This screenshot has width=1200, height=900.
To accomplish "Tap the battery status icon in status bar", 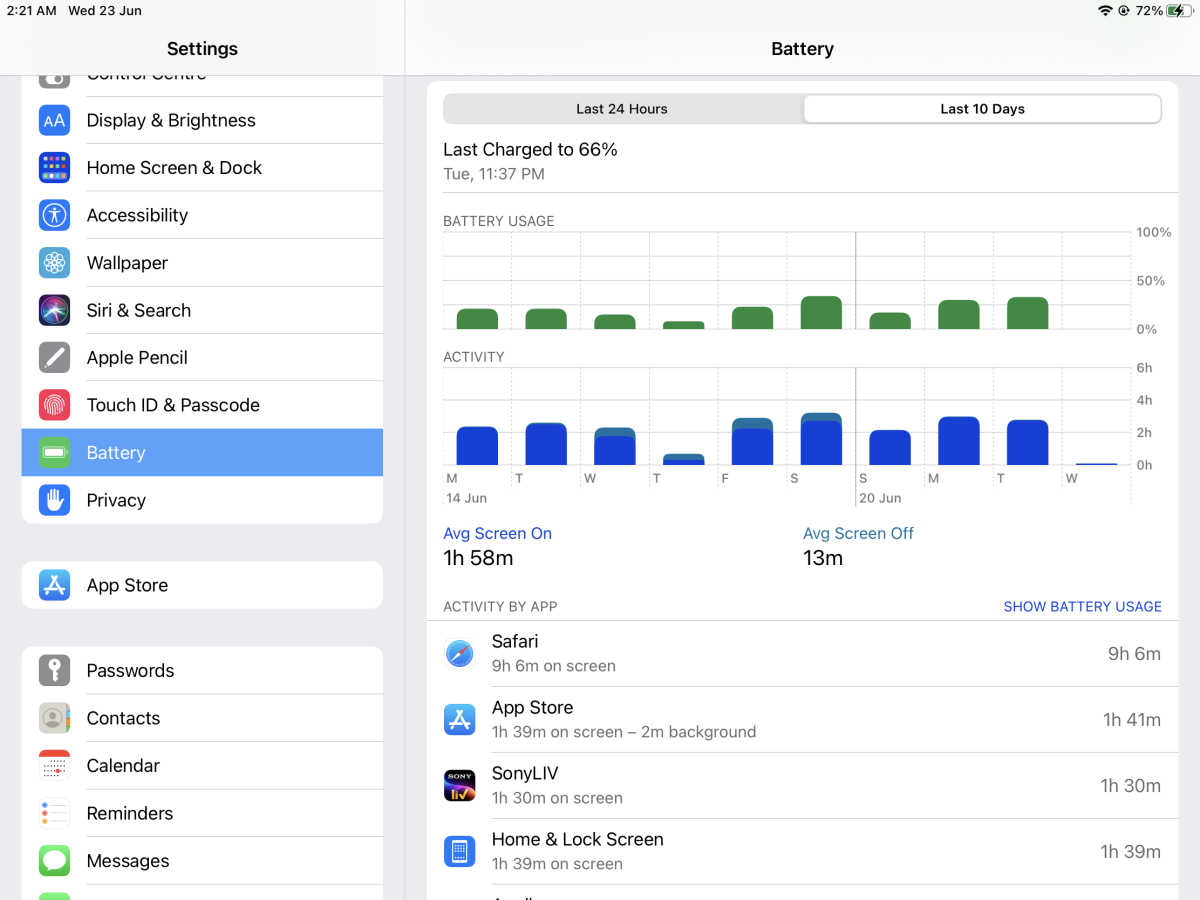I will 1177,11.
